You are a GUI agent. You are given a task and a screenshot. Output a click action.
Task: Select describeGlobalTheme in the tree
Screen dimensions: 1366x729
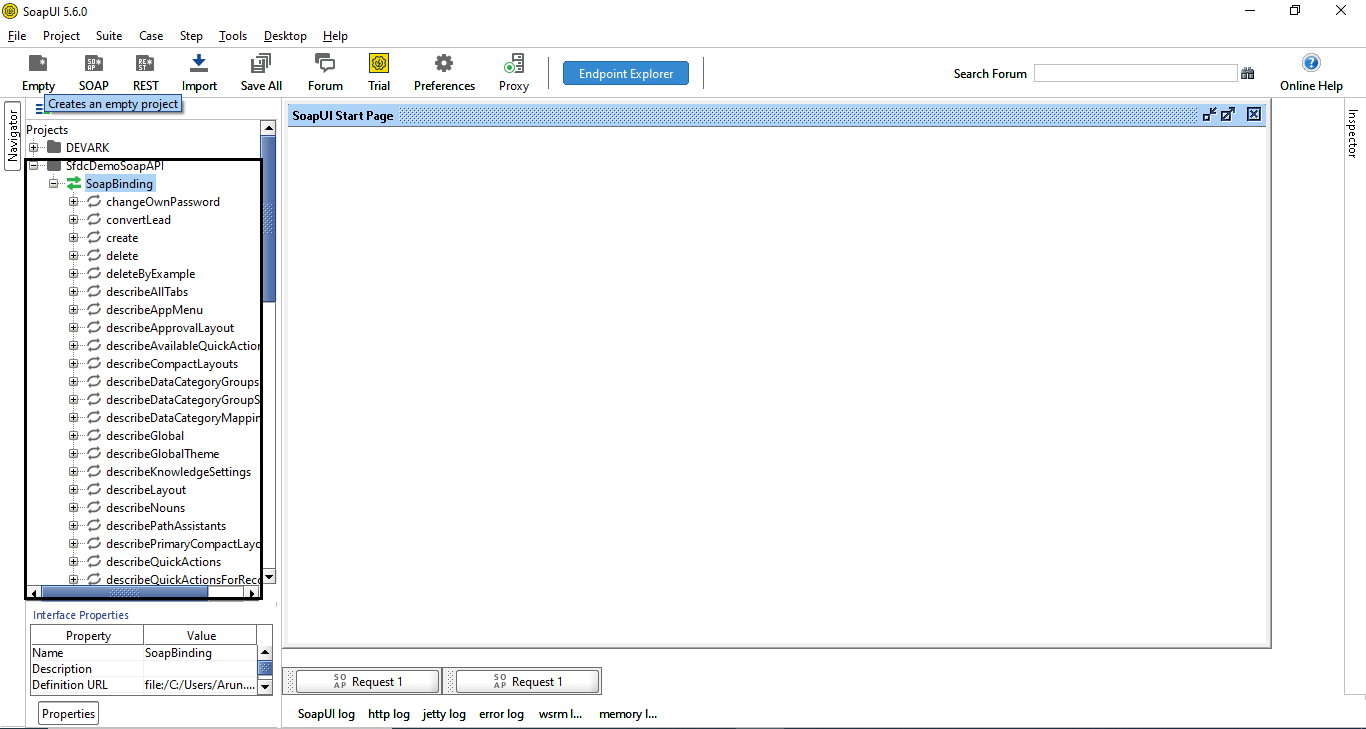click(163, 454)
